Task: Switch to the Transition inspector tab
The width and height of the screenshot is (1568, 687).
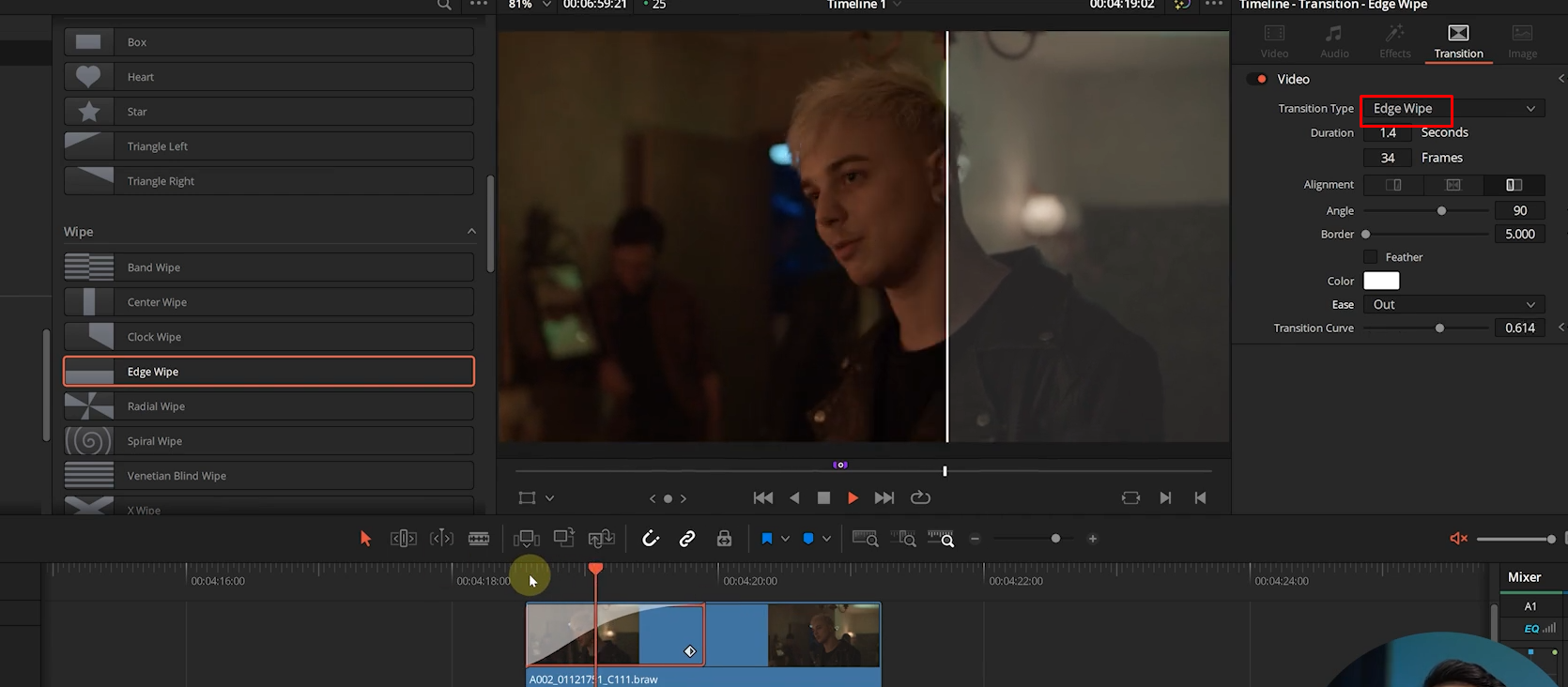Action: (x=1458, y=41)
